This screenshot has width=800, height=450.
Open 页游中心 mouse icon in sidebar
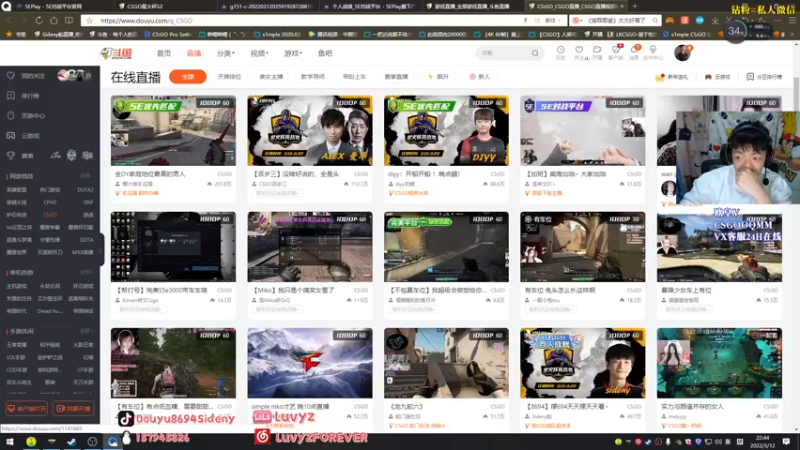tap(11, 115)
